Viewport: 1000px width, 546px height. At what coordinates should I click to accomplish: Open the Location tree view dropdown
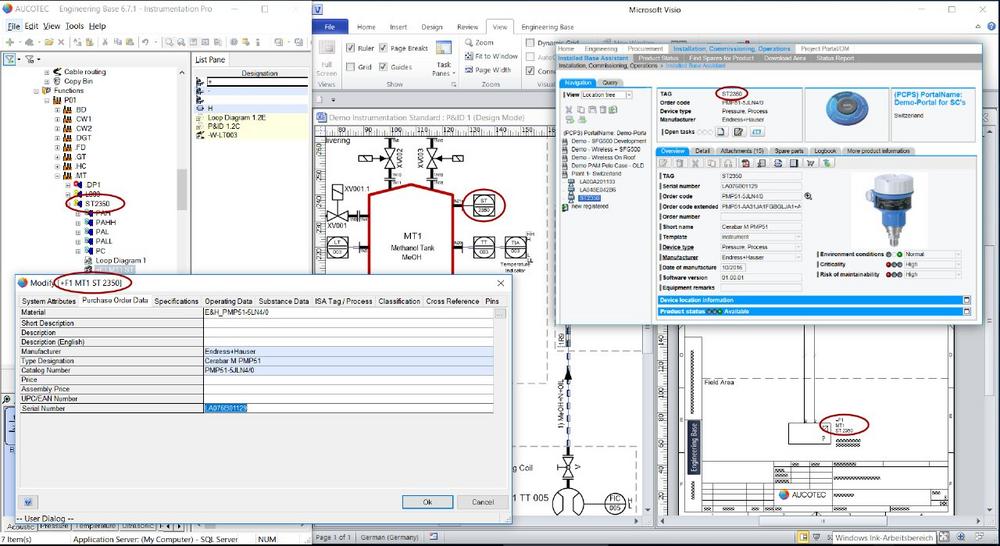pyautogui.click(x=627, y=94)
